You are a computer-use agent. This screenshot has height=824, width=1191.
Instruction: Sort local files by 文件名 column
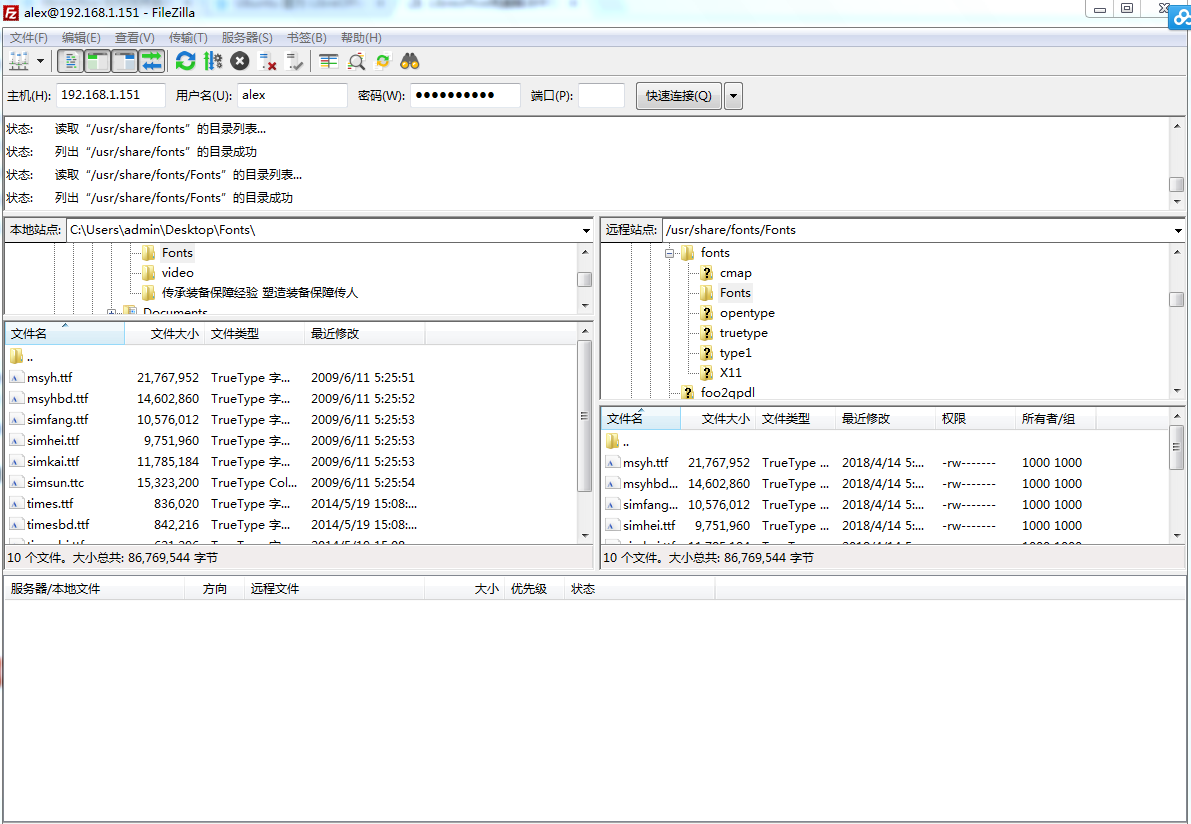click(65, 333)
